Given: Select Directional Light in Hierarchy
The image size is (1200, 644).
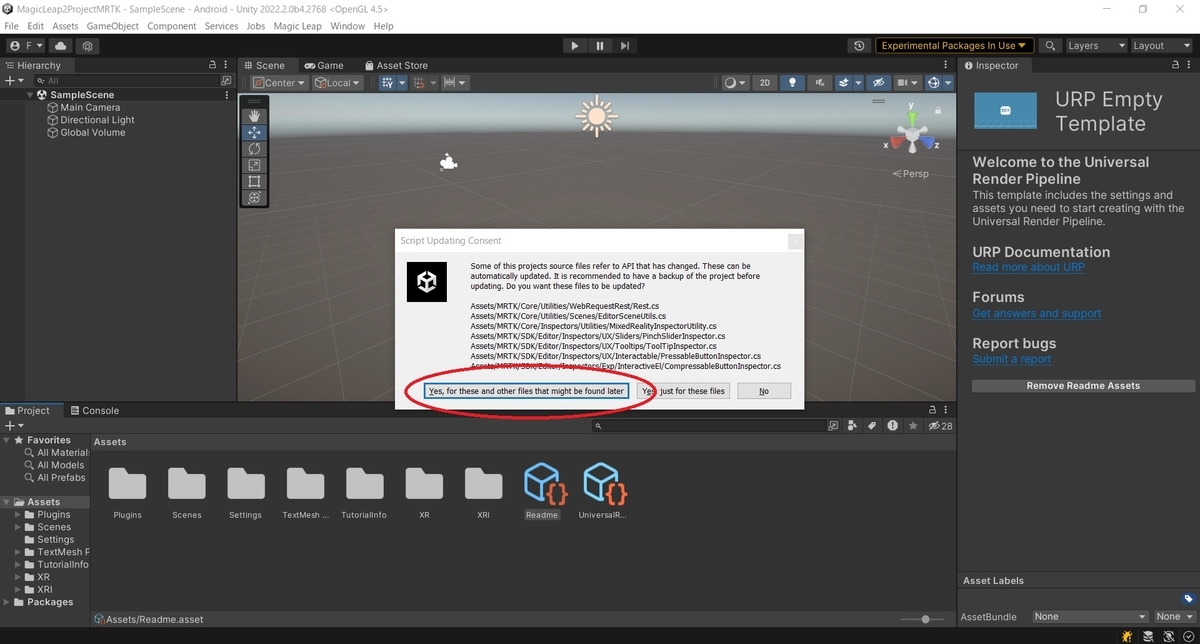Looking at the screenshot, I should click(x=98, y=120).
